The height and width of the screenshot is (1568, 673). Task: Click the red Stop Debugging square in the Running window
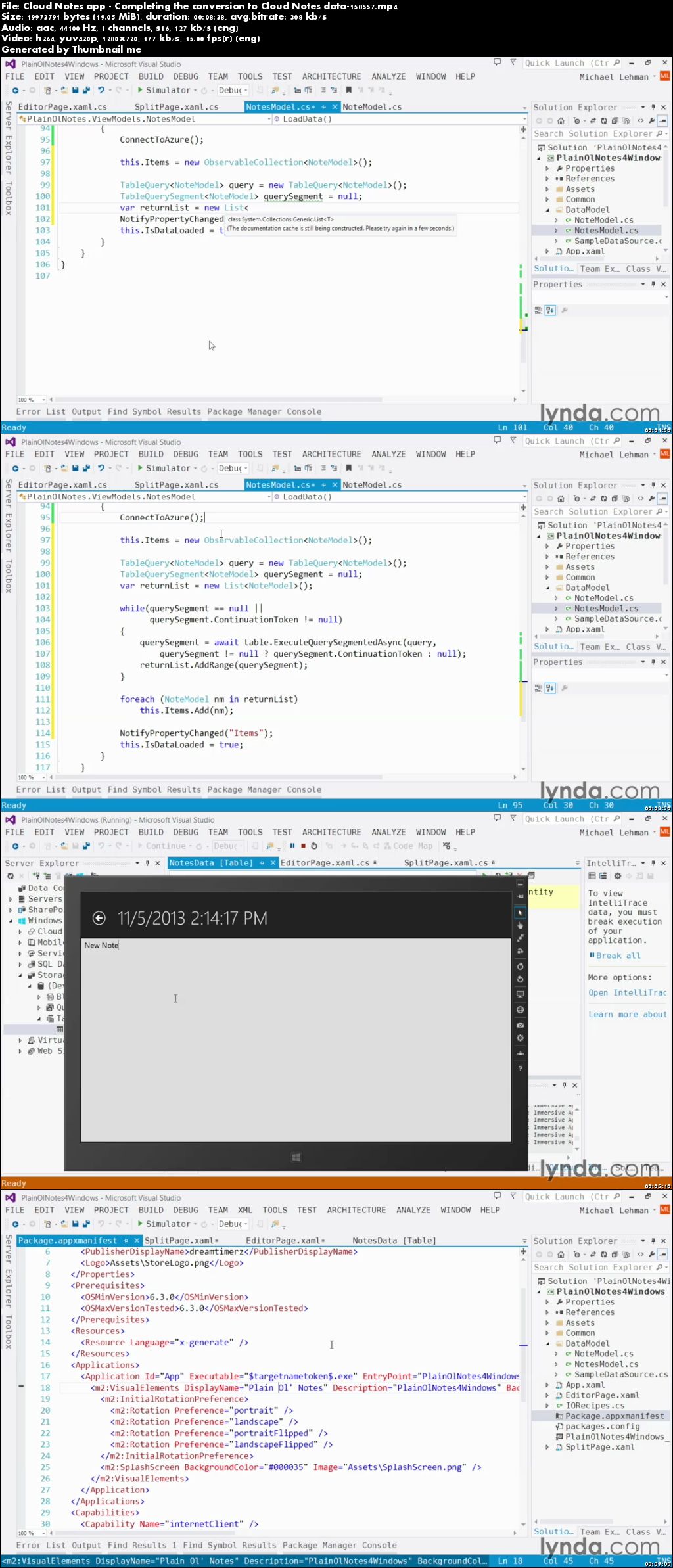tap(303, 846)
